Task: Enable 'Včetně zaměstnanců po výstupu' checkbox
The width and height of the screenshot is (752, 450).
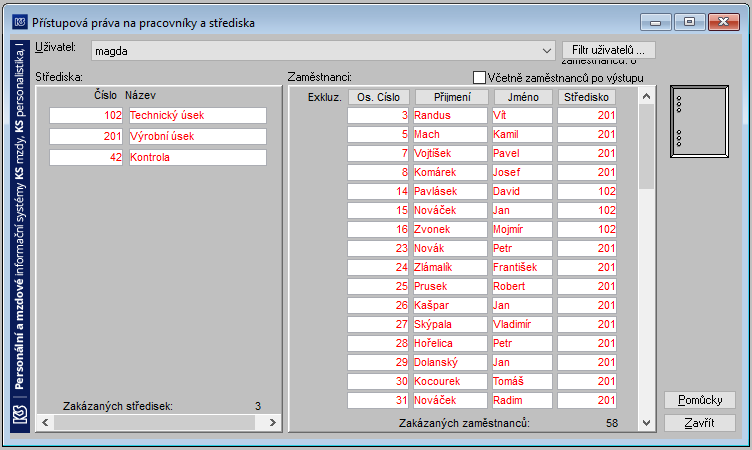Action: (x=479, y=77)
